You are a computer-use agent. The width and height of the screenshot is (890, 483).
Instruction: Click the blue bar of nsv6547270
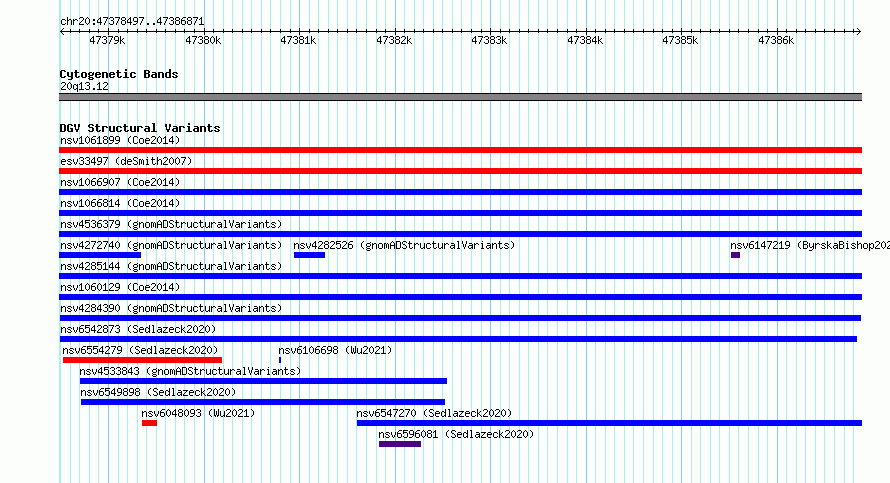click(610, 423)
